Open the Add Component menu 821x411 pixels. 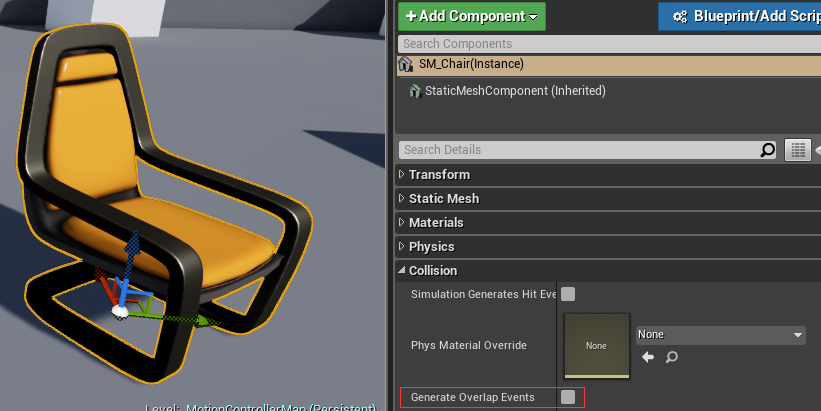click(x=472, y=16)
